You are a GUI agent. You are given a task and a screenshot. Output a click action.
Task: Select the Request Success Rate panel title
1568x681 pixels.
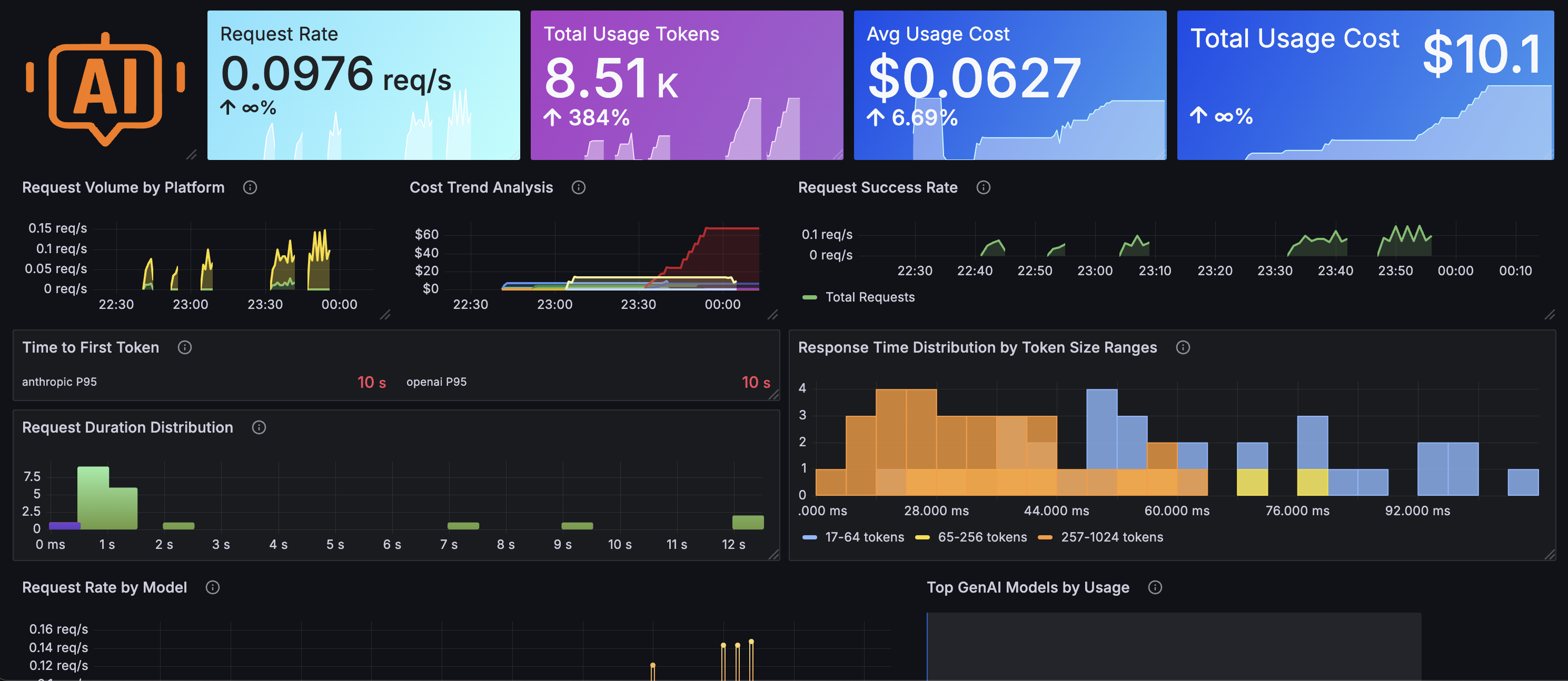[877, 187]
